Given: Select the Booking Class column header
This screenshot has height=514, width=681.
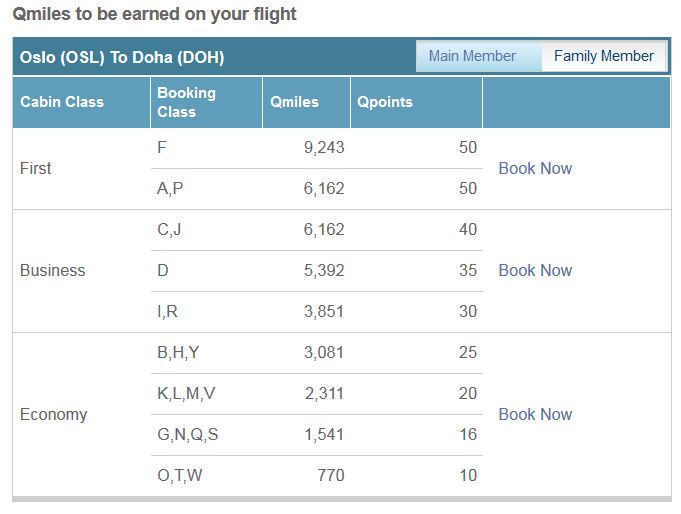Looking at the screenshot, I should pos(206,102).
